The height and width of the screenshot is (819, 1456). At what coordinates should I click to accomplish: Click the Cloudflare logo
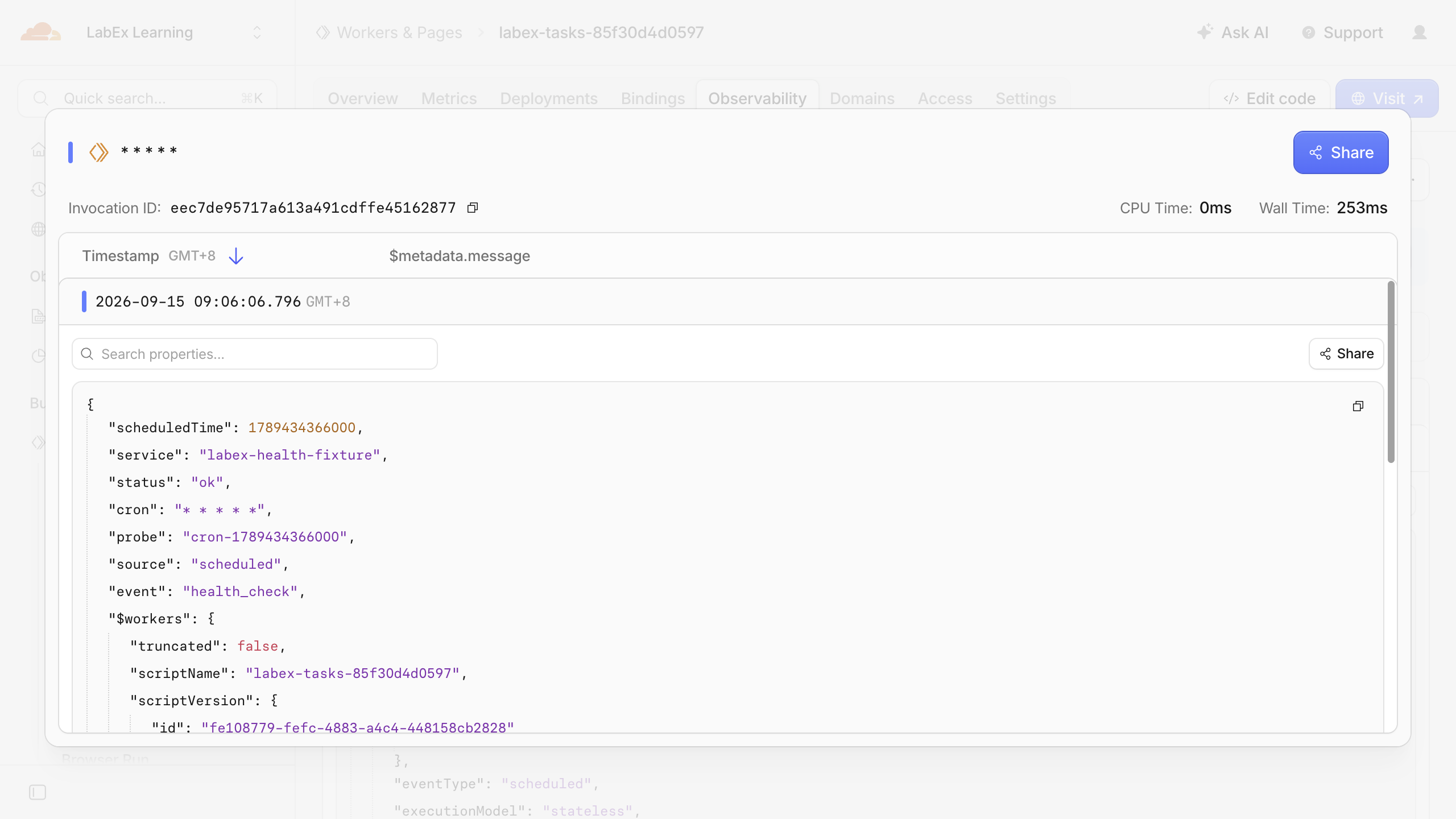[41, 32]
